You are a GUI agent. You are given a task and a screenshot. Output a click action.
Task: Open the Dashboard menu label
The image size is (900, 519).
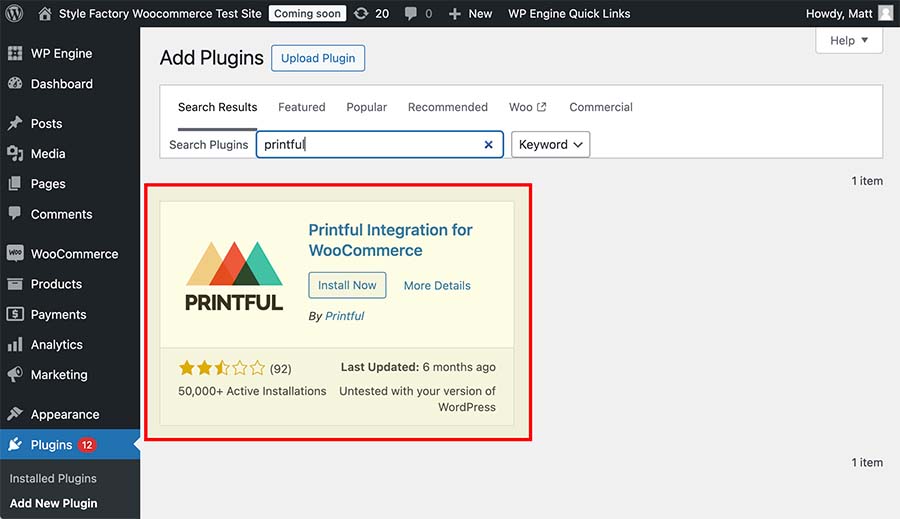(x=61, y=84)
